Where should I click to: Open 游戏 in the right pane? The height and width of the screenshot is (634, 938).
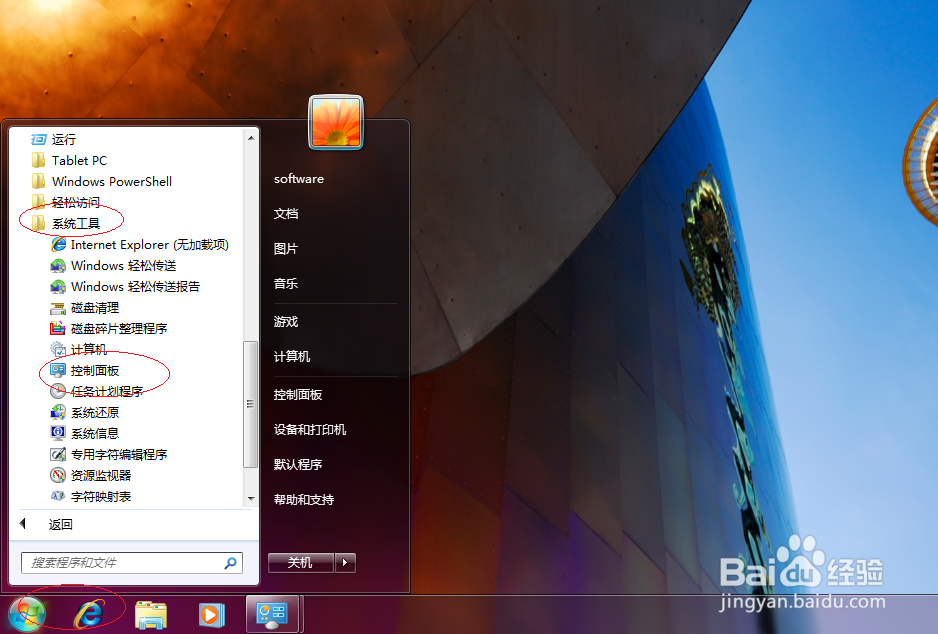tap(286, 322)
